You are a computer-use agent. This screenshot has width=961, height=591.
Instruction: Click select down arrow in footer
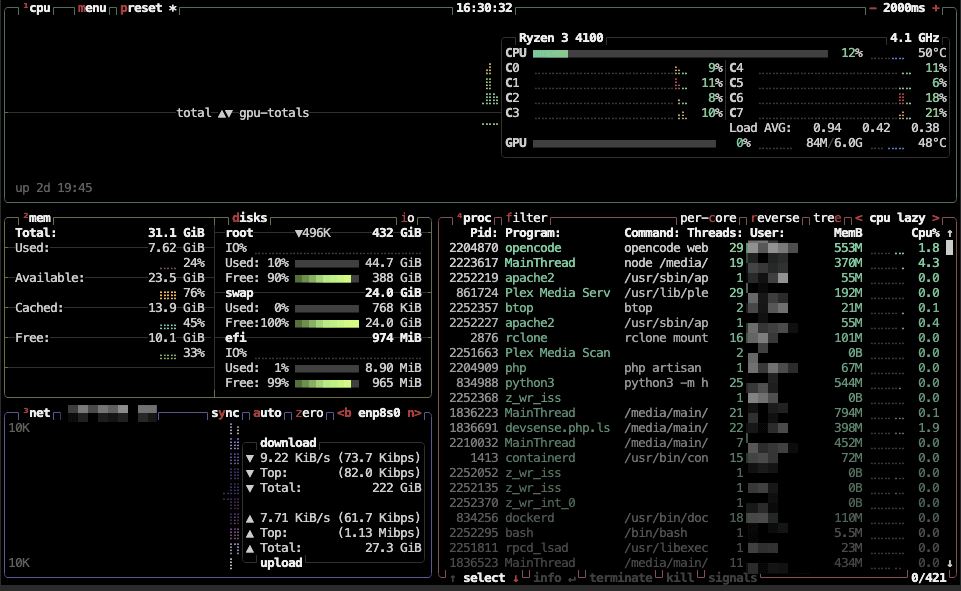click(x=515, y=578)
